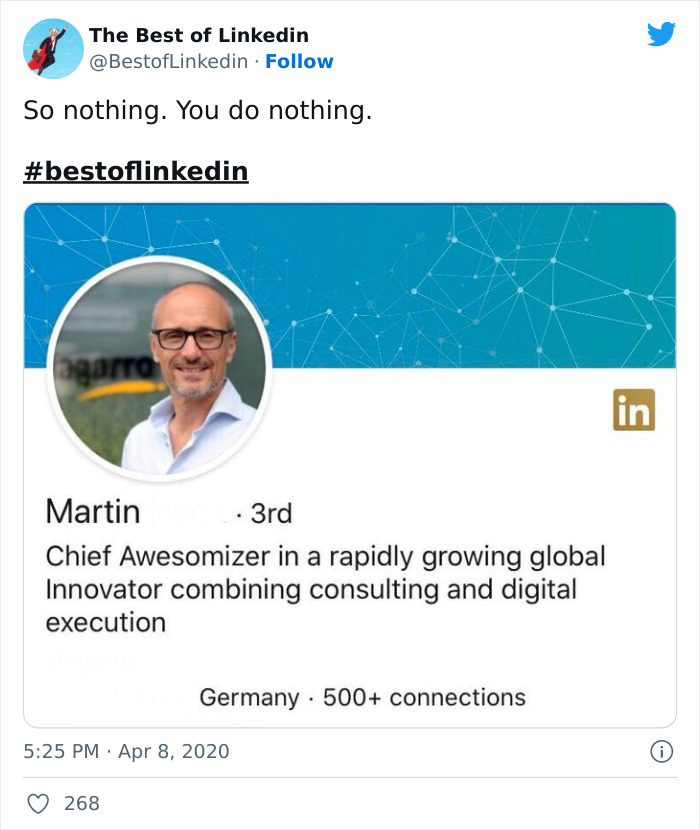This screenshot has height=830, width=700.
Task: Click the "So nothing. You do nothing." text
Action: tap(197, 111)
